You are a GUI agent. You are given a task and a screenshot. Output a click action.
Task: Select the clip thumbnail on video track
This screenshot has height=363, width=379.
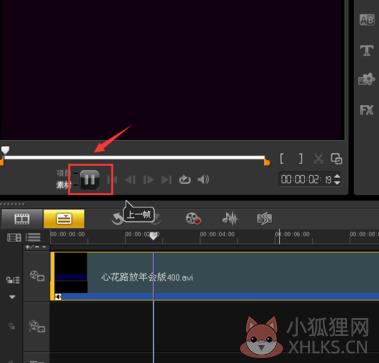point(71,273)
